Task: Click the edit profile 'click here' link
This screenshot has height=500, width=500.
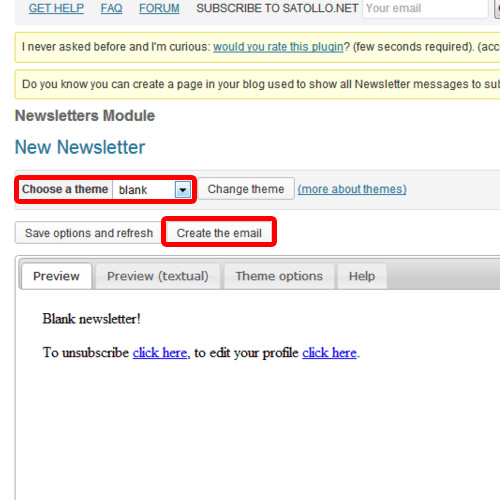Action: [x=329, y=353]
